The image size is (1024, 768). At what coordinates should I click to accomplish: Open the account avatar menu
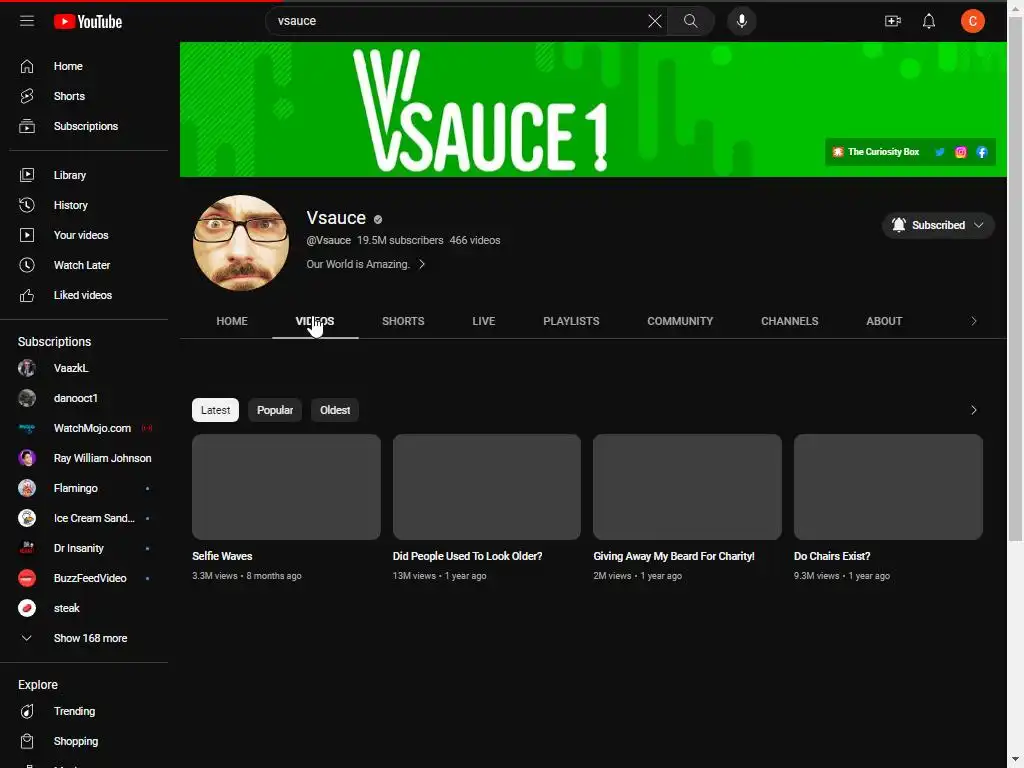pos(972,21)
